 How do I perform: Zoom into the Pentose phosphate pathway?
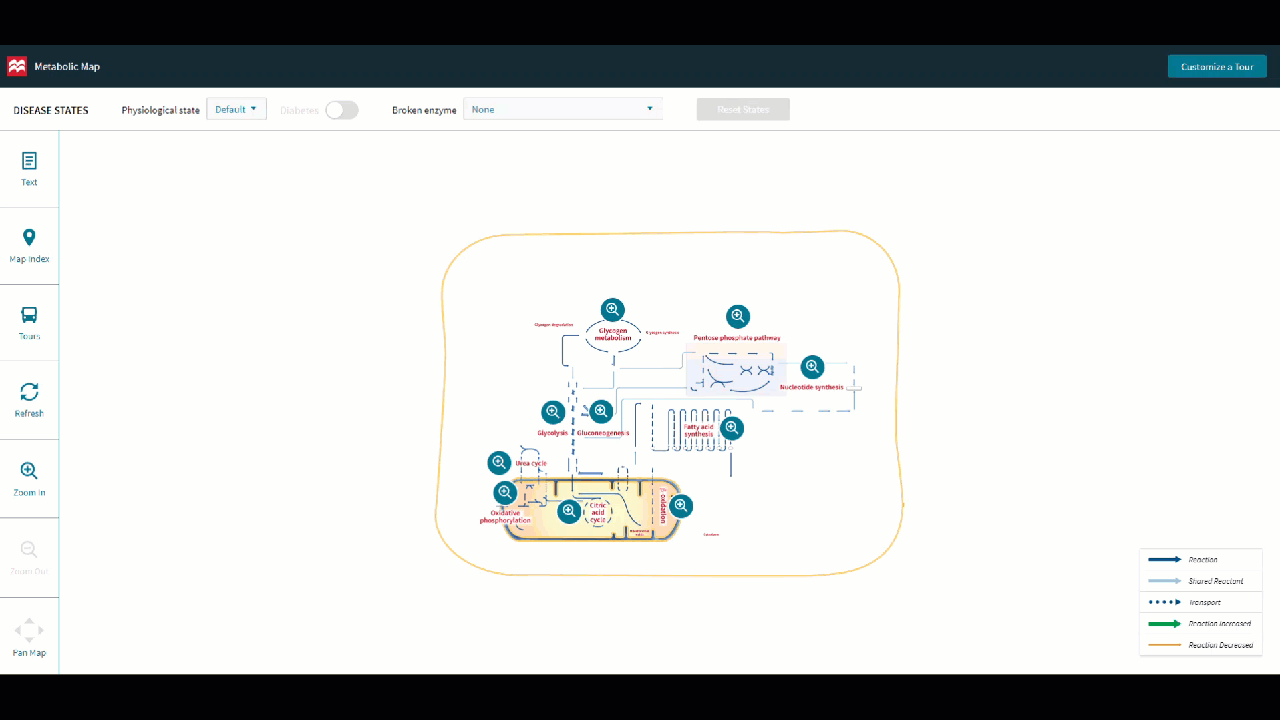point(738,316)
